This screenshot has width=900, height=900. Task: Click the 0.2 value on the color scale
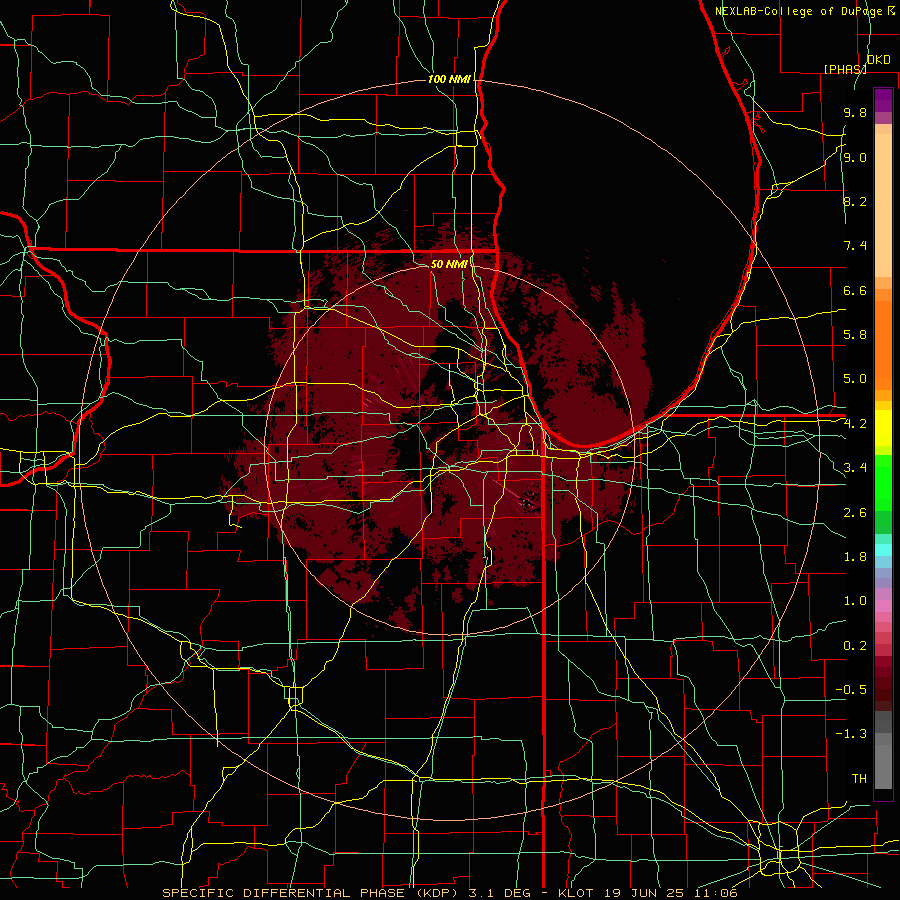coord(855,646)
